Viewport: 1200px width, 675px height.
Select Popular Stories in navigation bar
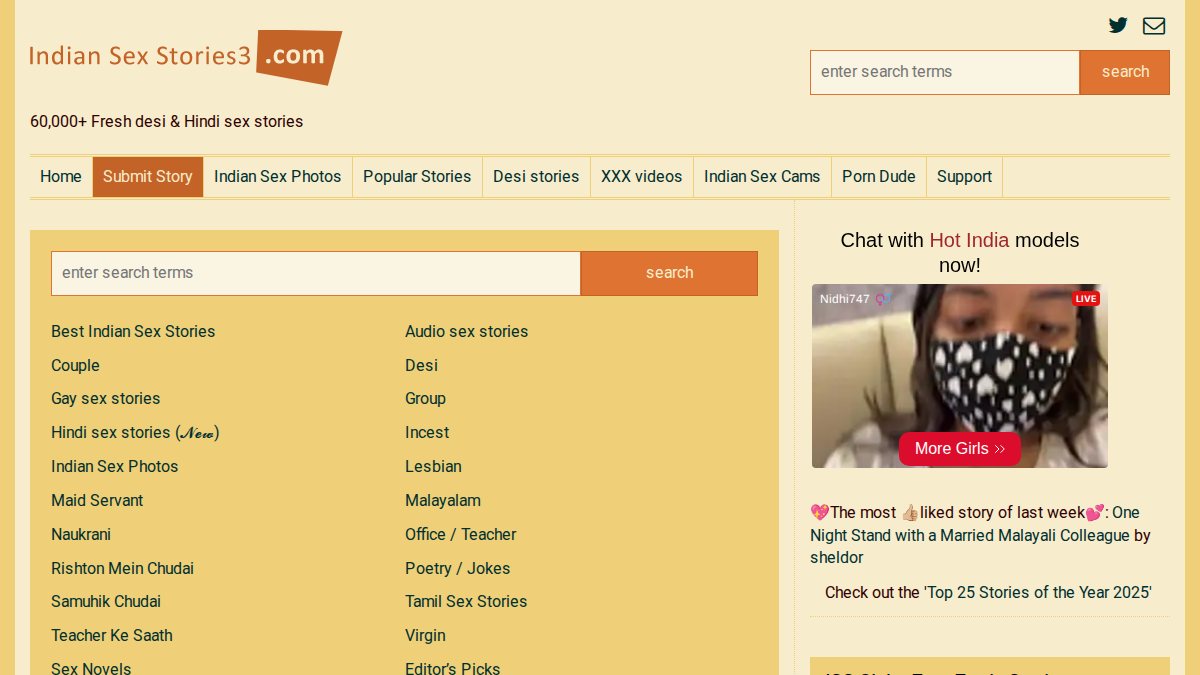pos(417,177)
